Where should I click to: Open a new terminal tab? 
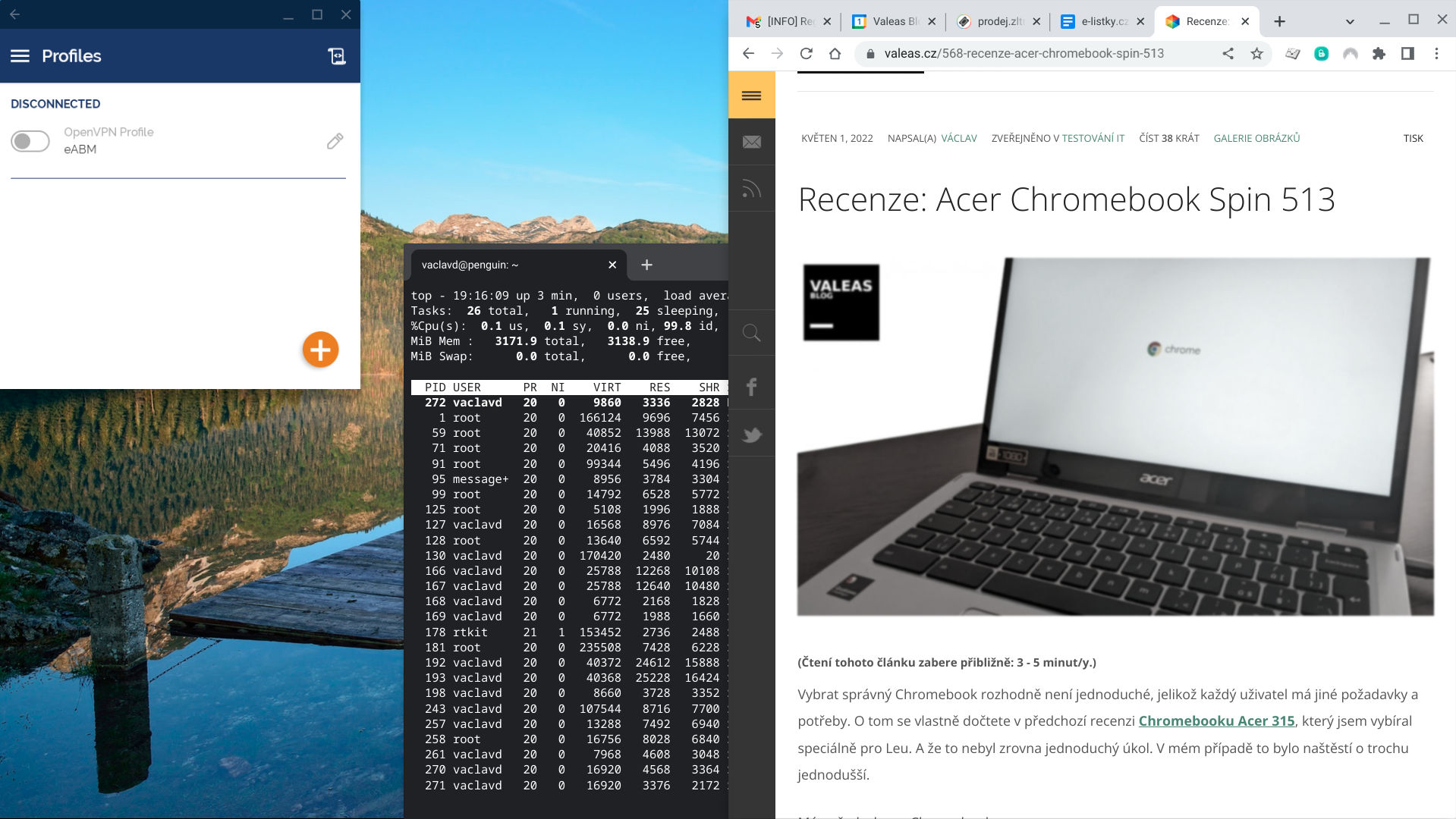[646, 265]
